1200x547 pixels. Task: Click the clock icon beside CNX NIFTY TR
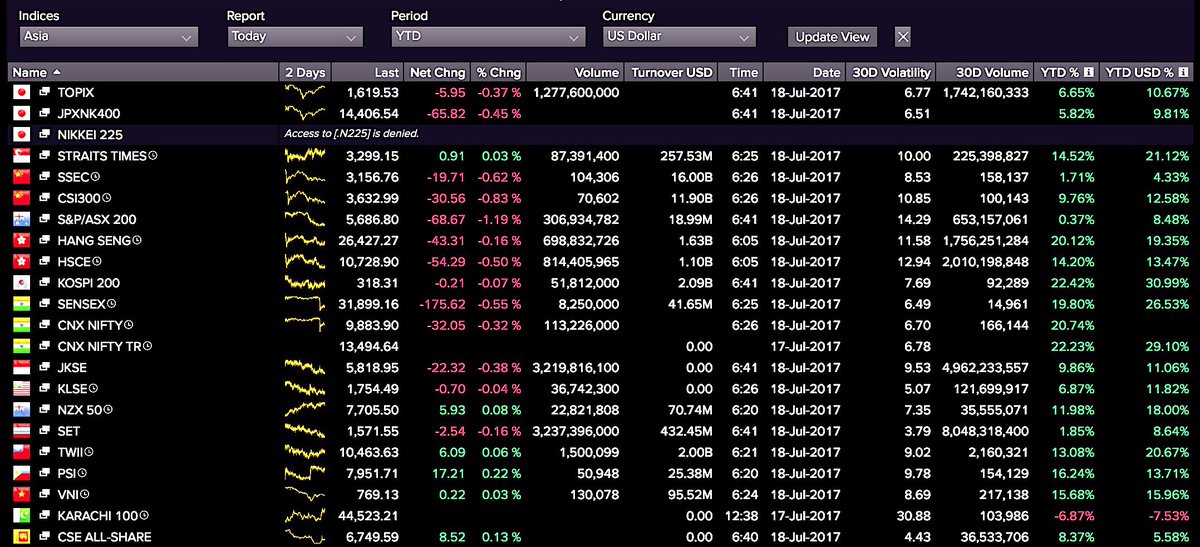[x=148, y=346]
